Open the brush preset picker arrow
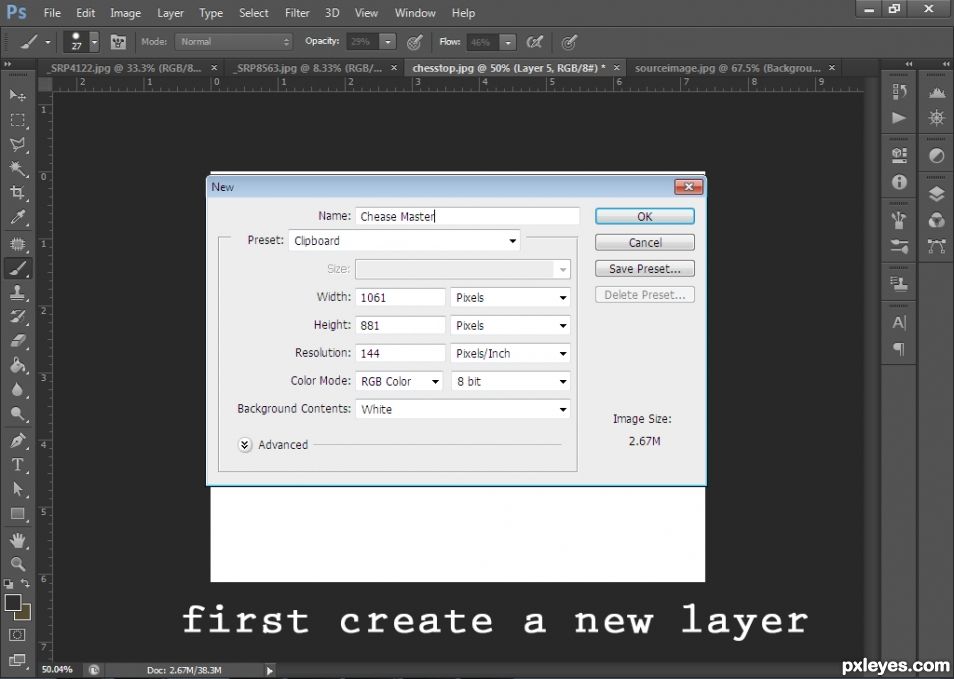954x679 pixels. click(94, 42)
